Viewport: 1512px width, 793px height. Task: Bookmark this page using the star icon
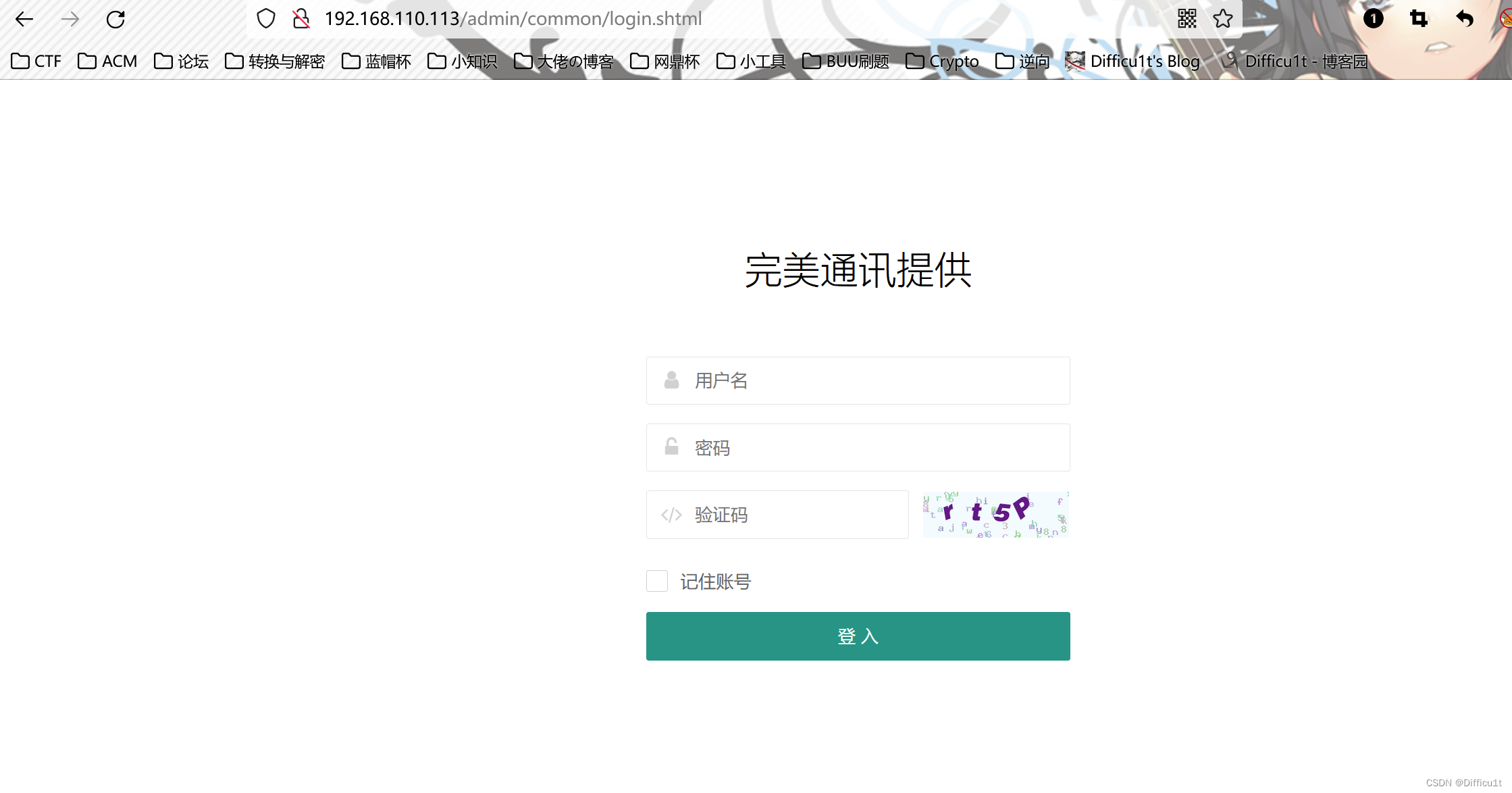click(1223, 19)
